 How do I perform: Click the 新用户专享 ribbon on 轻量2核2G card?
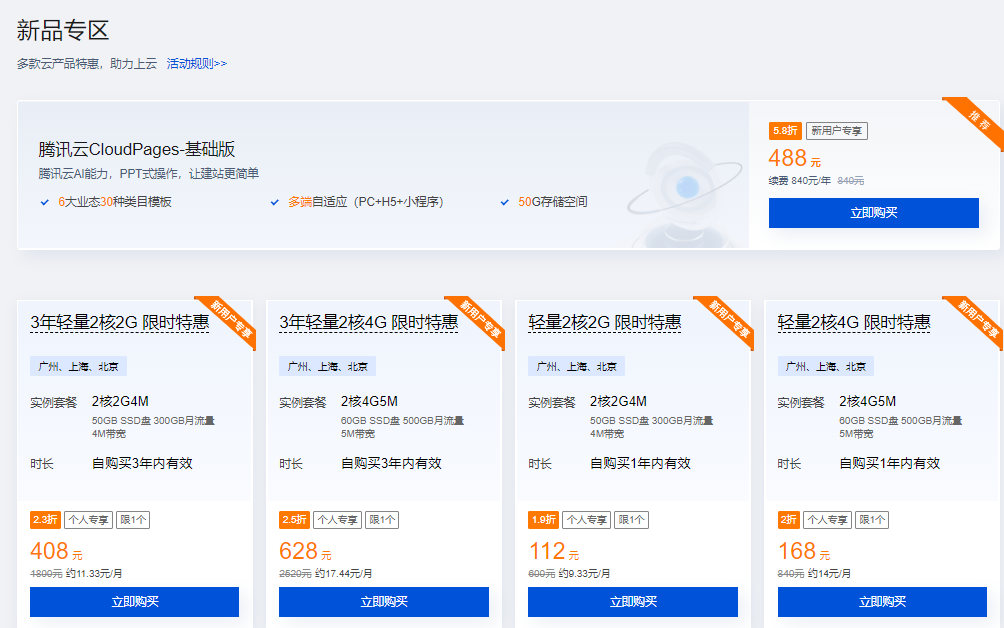click(730, 318)
